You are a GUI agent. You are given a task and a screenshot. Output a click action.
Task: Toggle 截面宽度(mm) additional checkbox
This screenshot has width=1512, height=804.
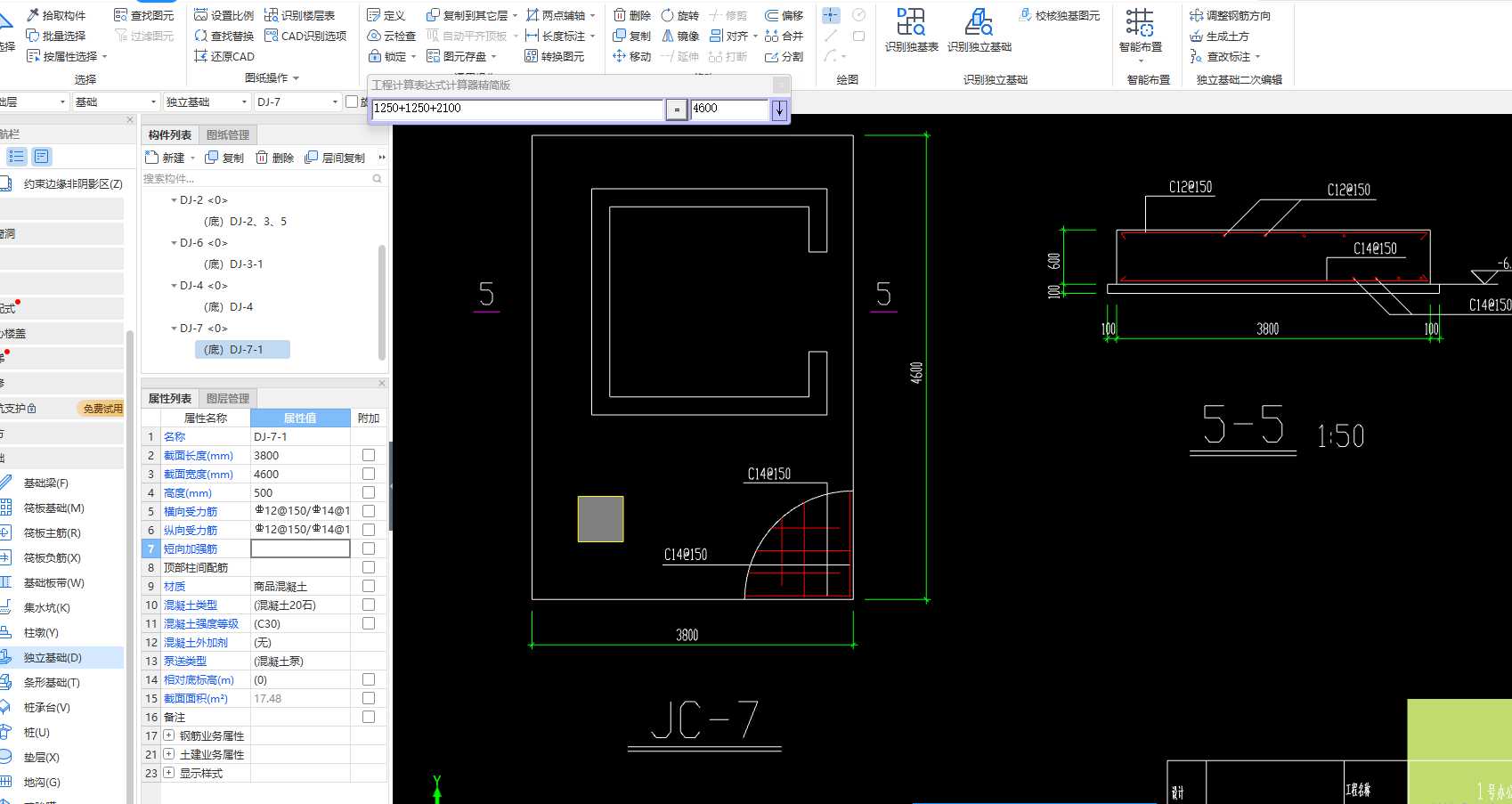click(369, 474)
